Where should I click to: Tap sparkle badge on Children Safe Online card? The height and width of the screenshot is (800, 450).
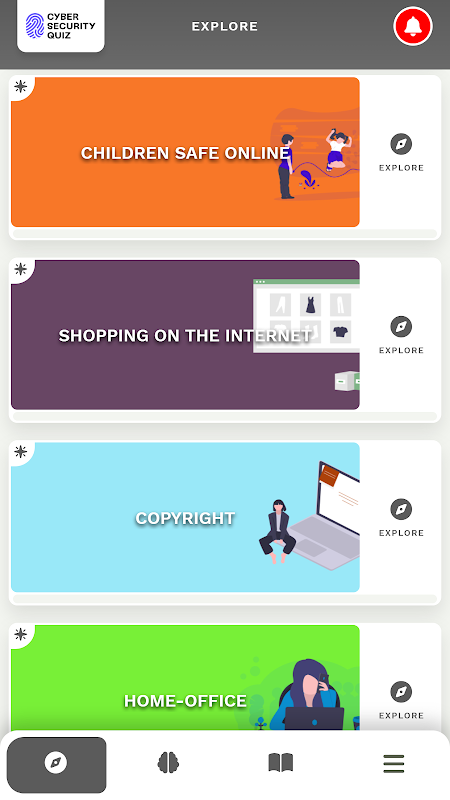point(21,86)
